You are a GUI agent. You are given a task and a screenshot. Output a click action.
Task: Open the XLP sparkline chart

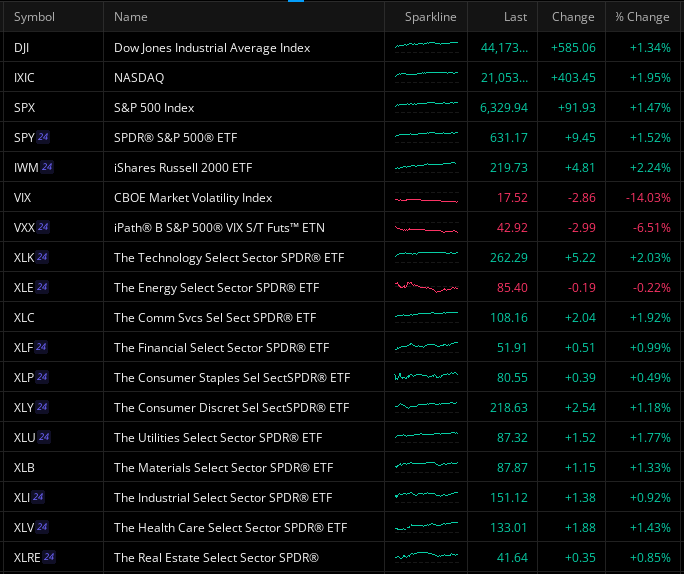click(x=426, y=376)
